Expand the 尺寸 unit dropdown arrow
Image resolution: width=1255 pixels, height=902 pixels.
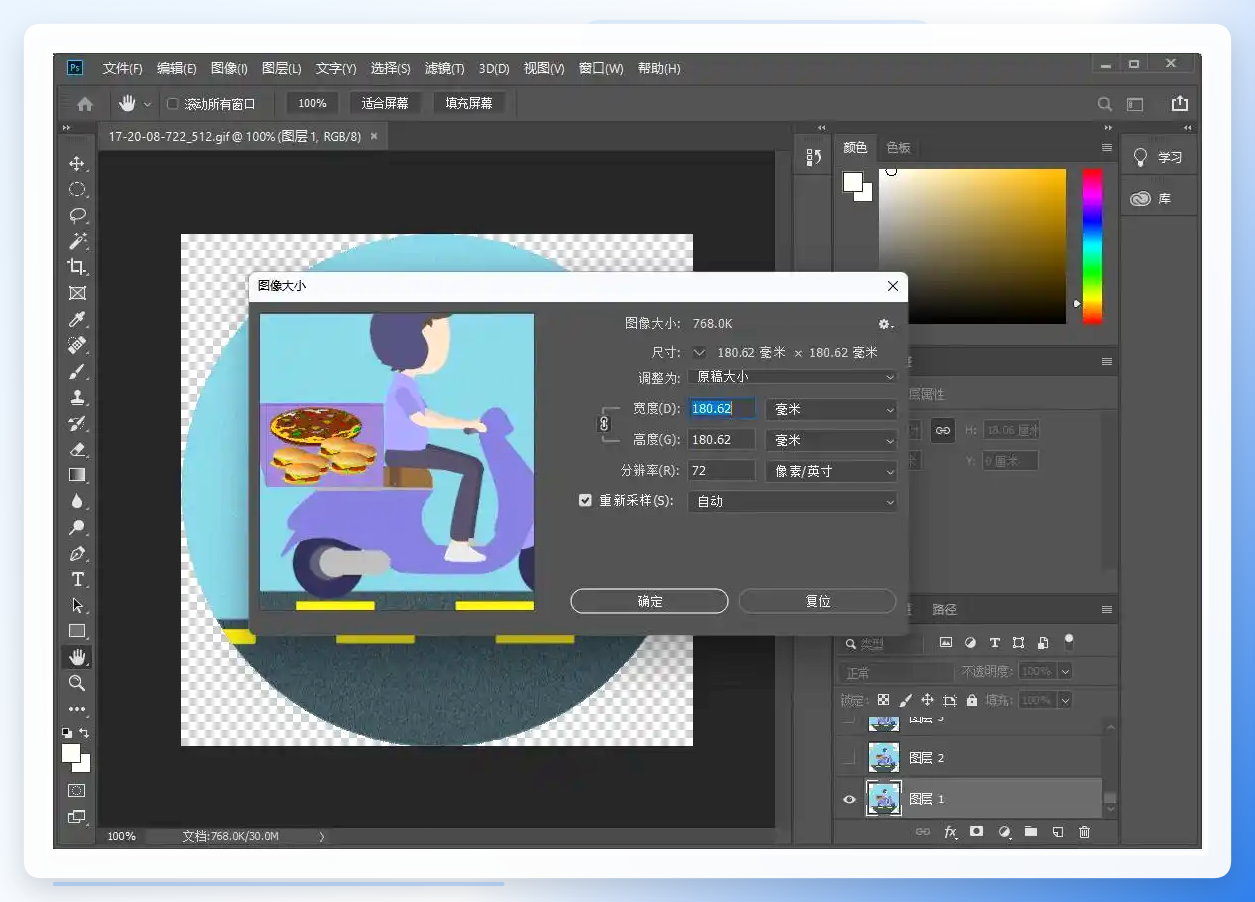click(x=699, y=352)
